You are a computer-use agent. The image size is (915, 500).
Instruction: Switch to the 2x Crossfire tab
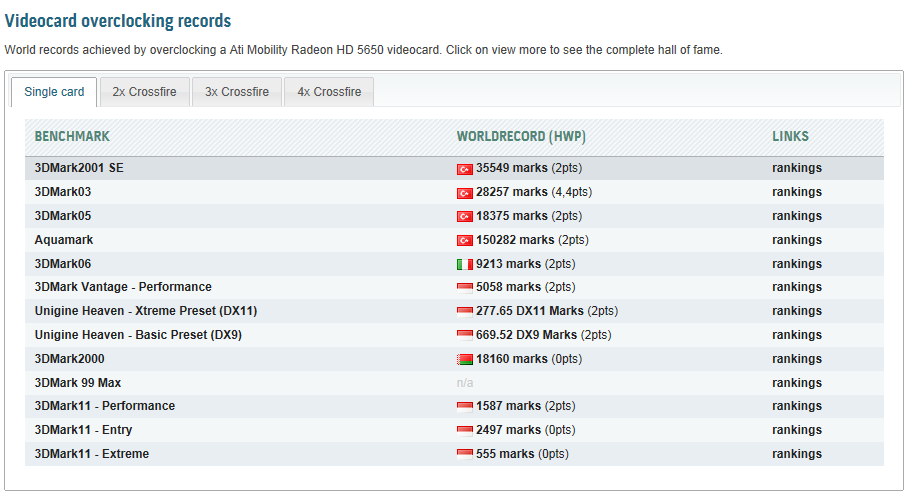click(145, 92)
